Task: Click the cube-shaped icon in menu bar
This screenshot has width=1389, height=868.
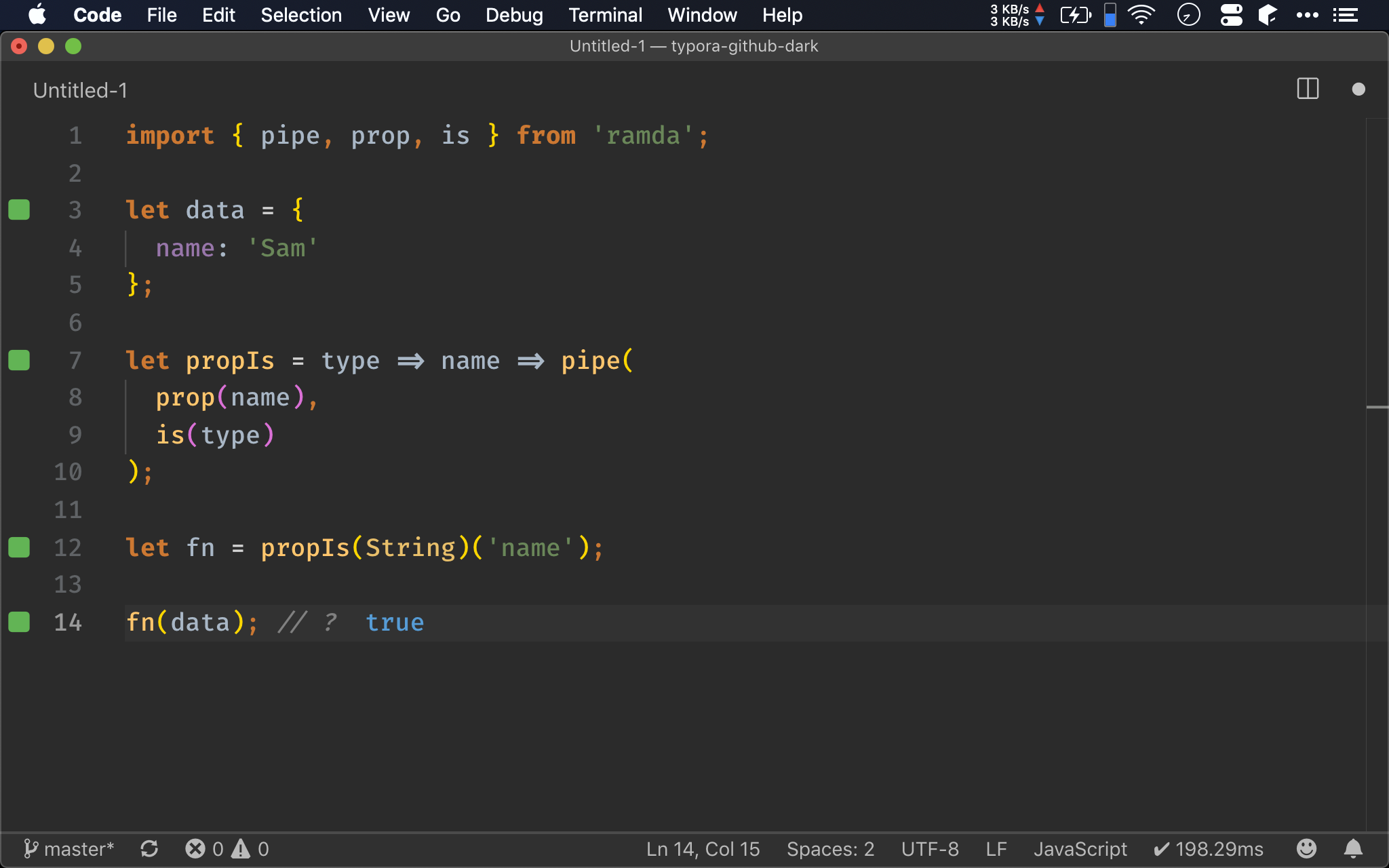Action: 1268,15
